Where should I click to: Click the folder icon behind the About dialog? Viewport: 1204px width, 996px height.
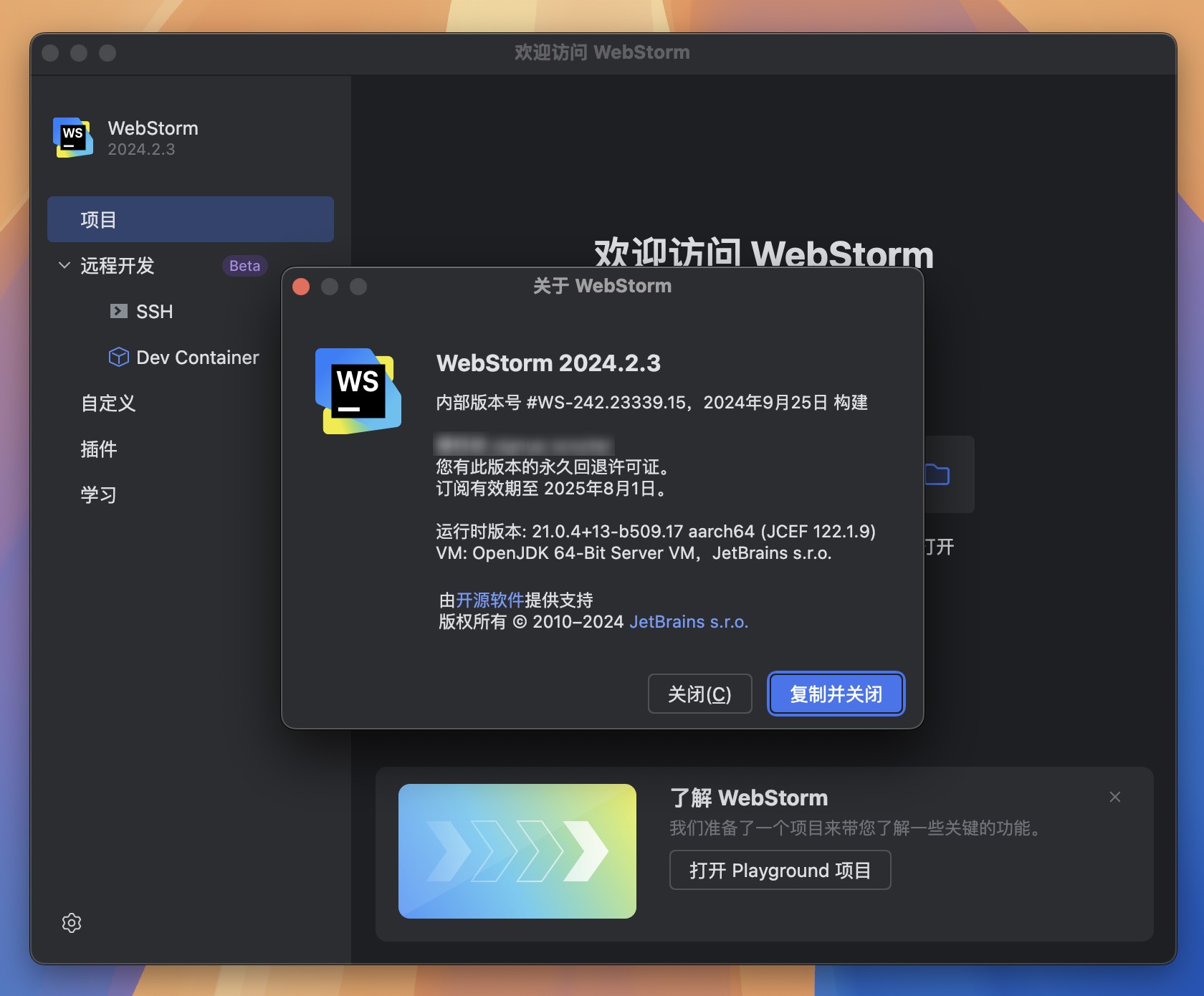[937, 474]
